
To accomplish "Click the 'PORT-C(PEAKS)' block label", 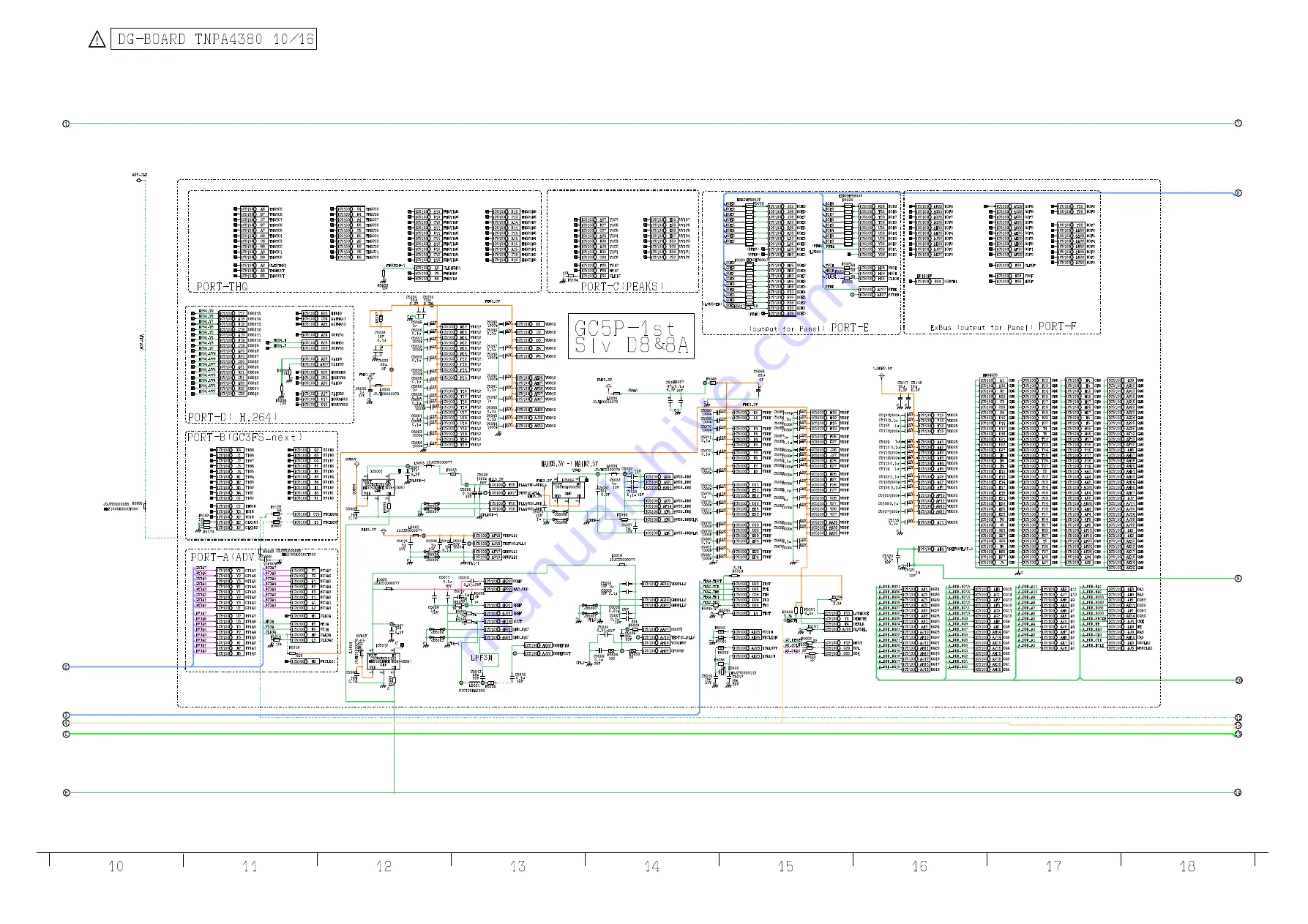I will pos(623,287).
